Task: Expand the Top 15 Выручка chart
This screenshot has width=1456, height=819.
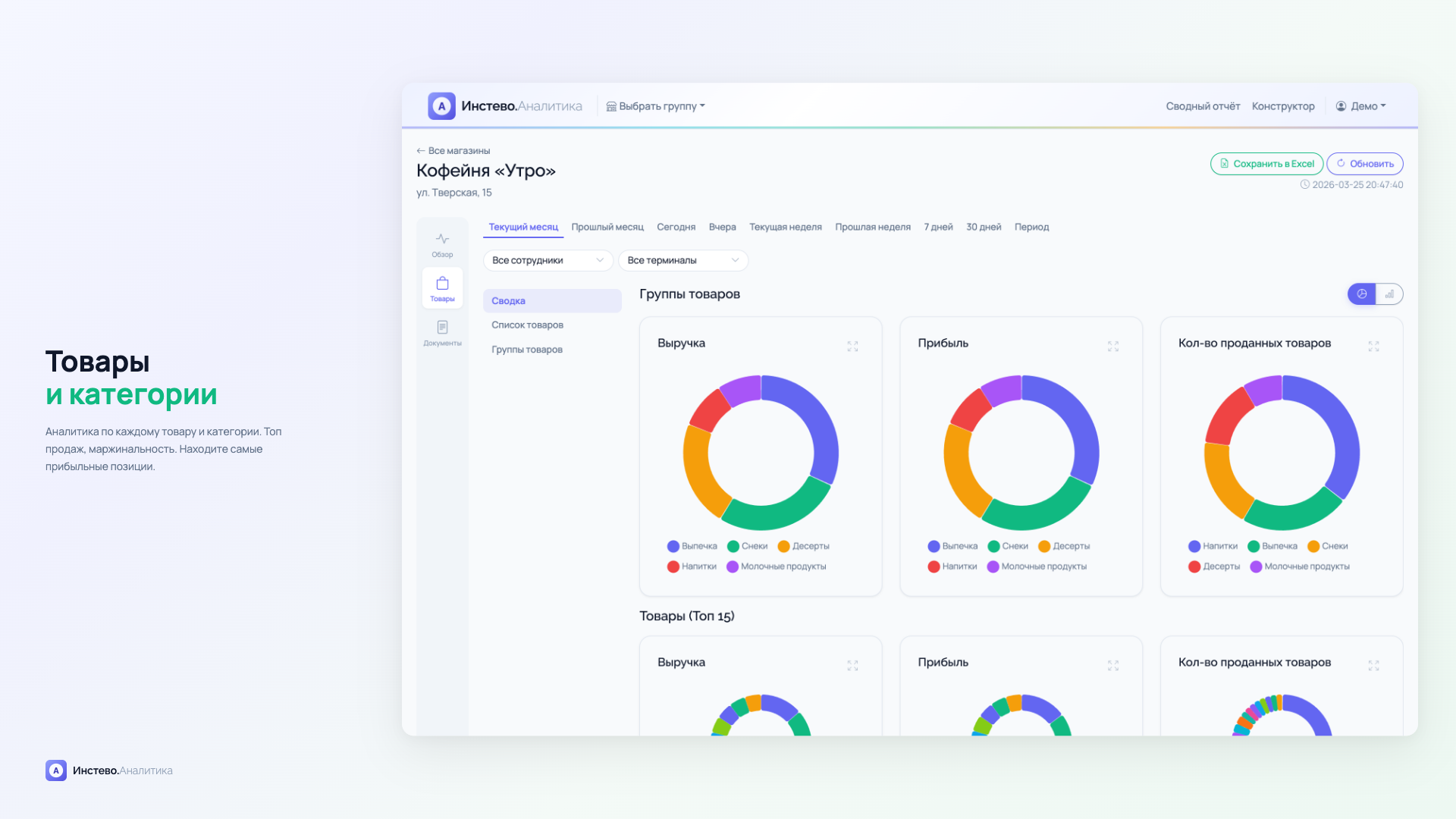Action: [852, 666]
